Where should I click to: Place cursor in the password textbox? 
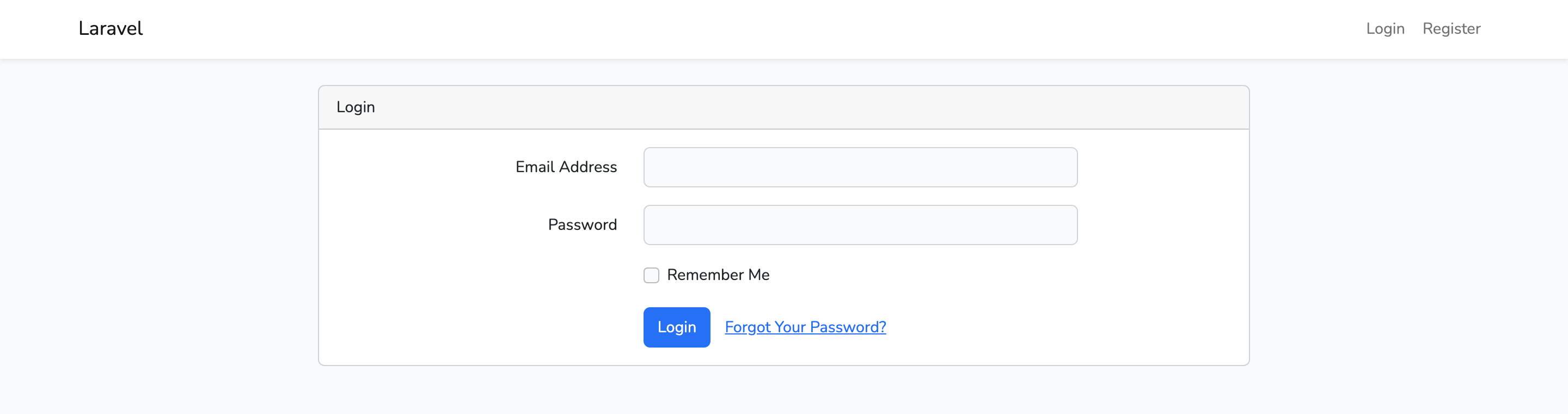pos(860,224)
